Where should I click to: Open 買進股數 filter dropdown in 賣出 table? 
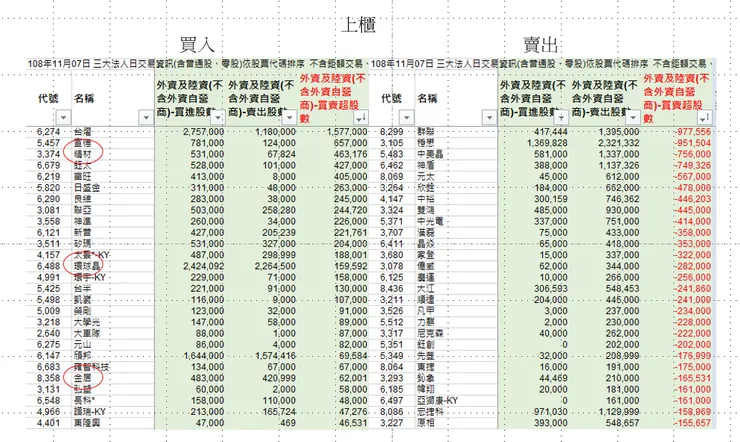[x=561, y=117]
